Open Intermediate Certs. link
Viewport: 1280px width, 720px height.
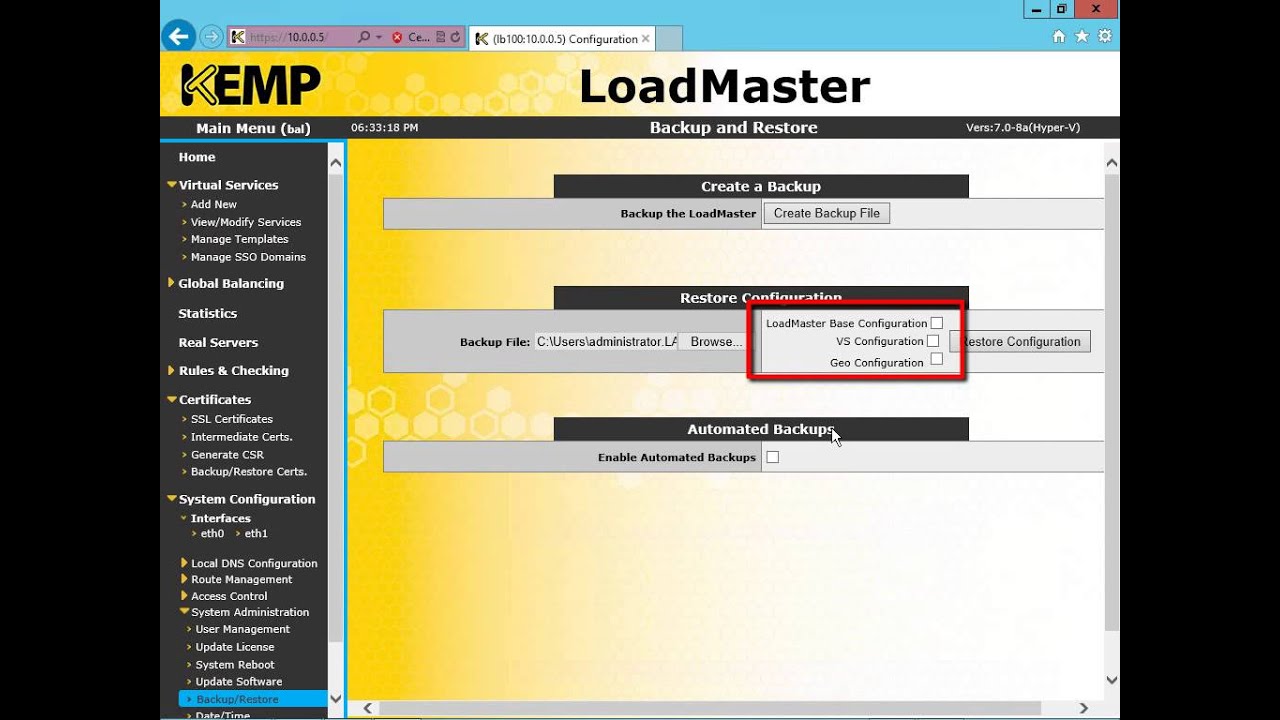(242, 437)
